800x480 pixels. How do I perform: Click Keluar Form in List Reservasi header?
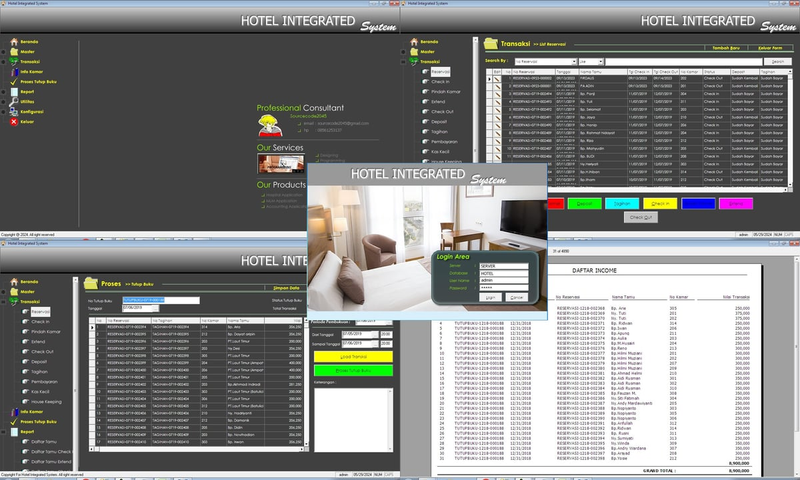tap(770, 48)
